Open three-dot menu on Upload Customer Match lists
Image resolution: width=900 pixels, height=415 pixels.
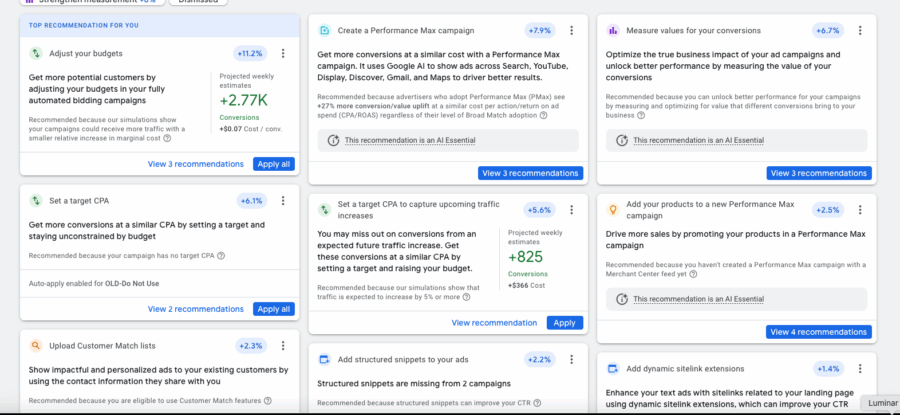[283, 346]
